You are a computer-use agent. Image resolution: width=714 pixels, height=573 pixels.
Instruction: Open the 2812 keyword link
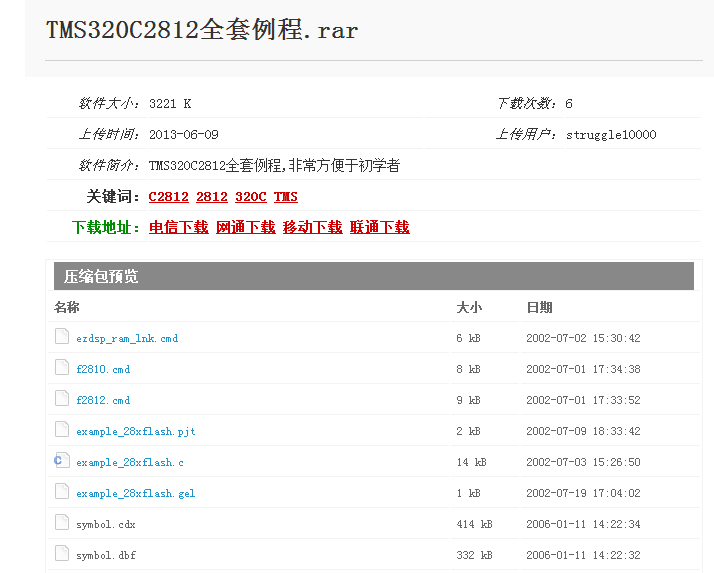pyautogui.click(x=212, y=197)
